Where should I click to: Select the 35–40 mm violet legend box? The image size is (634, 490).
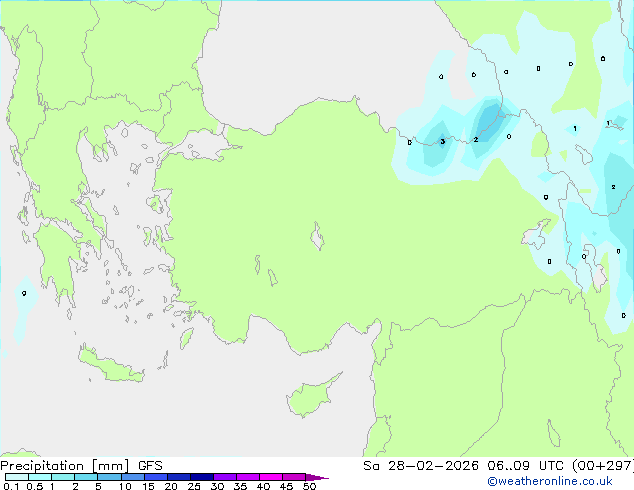coord(248,477)
